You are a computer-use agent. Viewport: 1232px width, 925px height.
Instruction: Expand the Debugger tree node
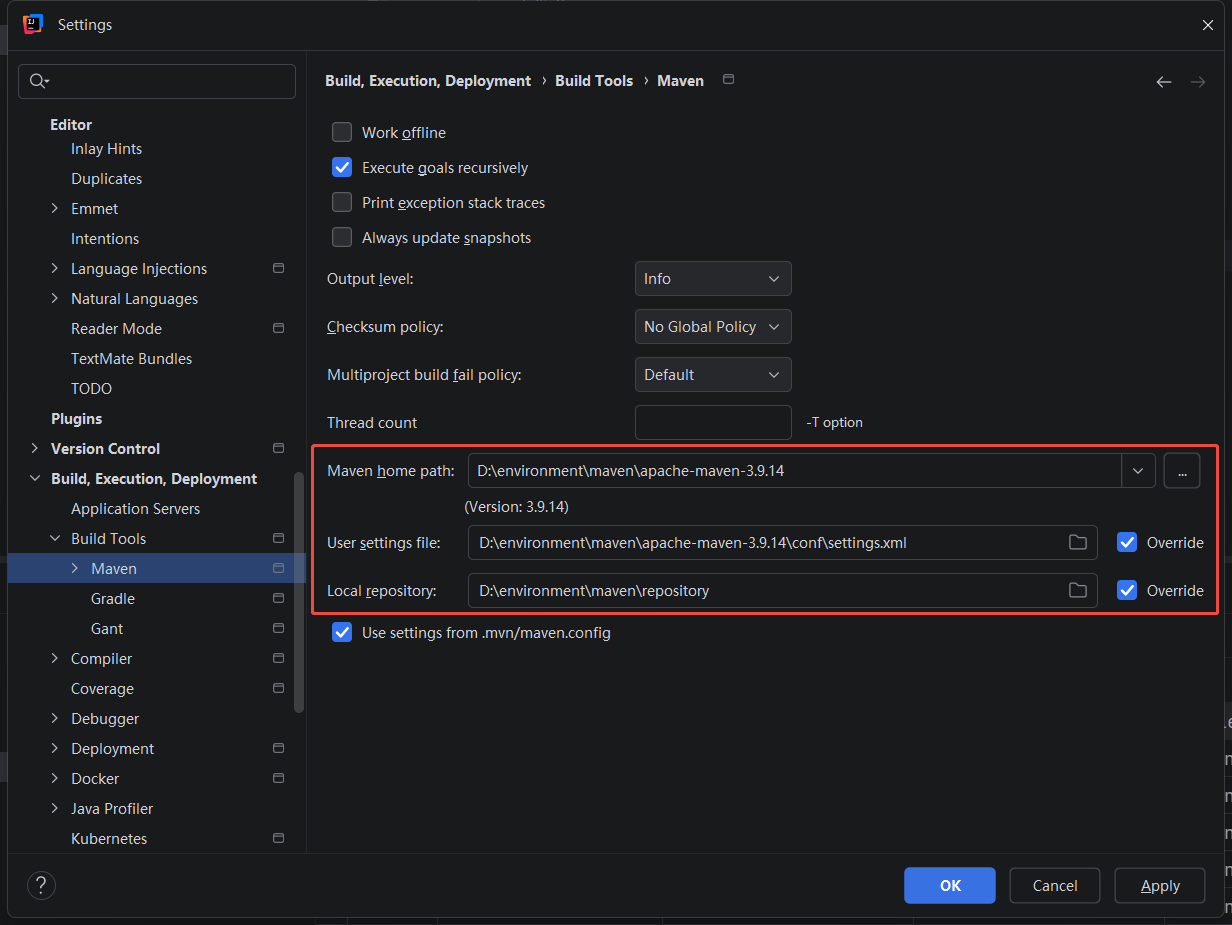[x=55, y=718]
